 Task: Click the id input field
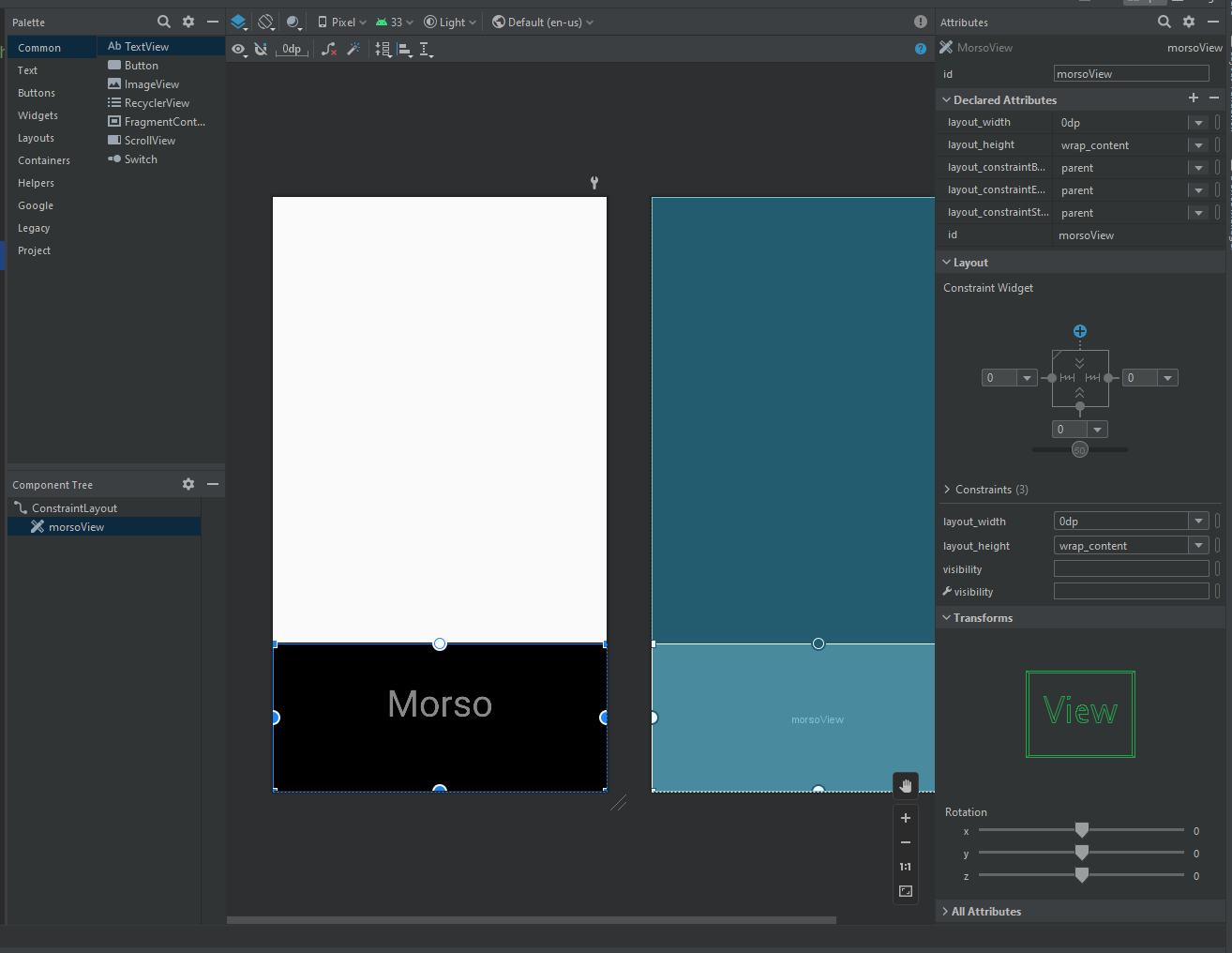1131,74
